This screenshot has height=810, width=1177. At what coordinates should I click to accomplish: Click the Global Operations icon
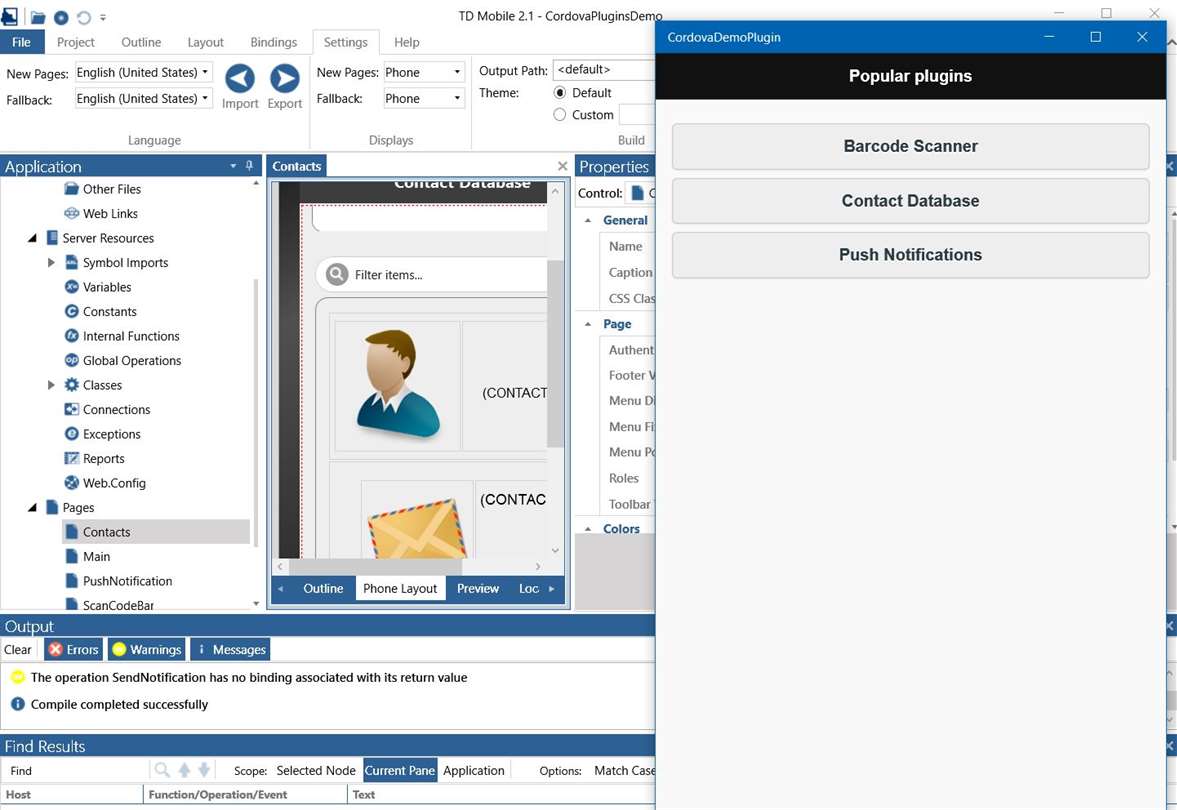point(71,360)
